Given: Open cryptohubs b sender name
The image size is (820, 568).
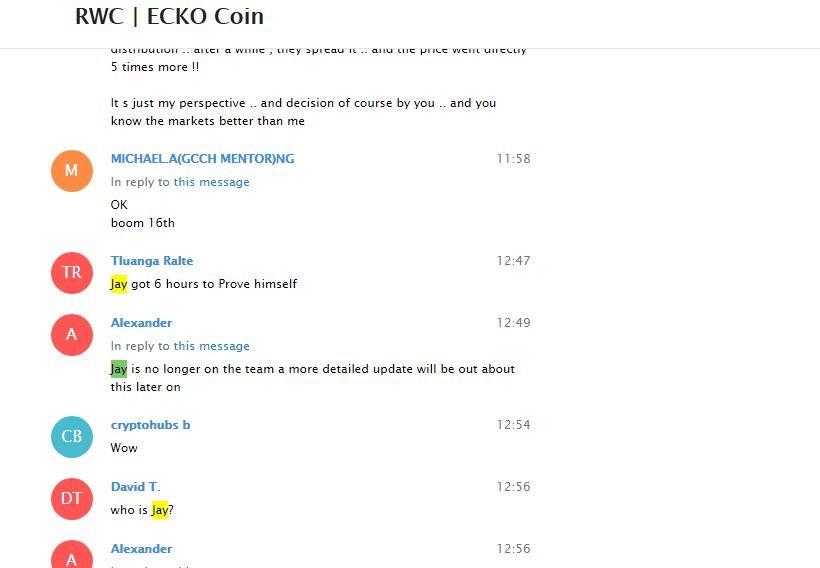Looking at the screenshot, I should pos(150,425).
